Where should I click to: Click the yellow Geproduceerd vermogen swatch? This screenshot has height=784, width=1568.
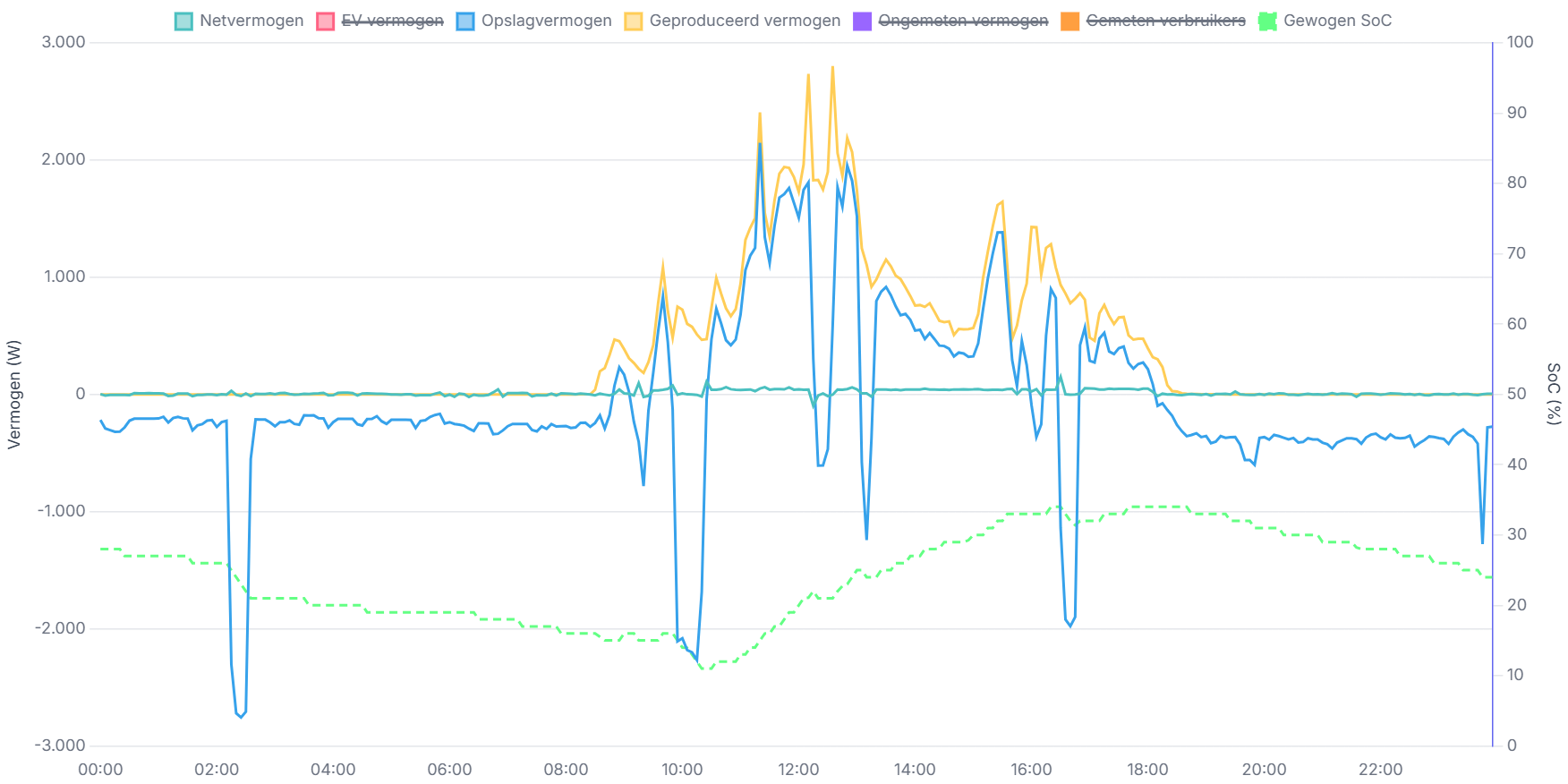(x=633, y=21)
